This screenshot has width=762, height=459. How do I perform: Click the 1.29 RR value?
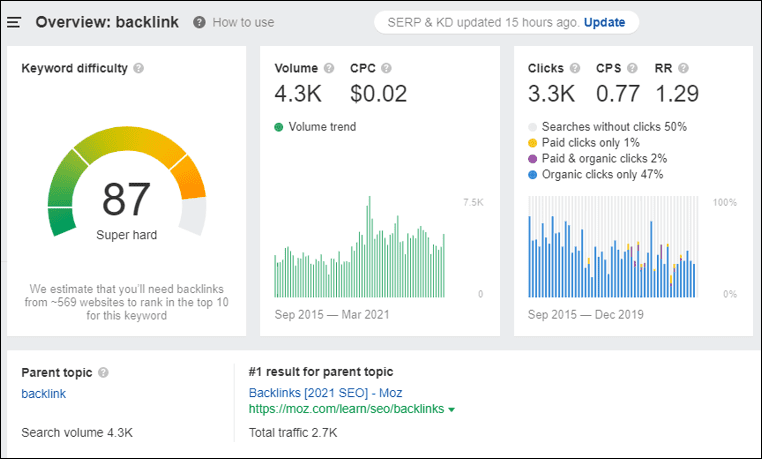click(x=677, y=93)
